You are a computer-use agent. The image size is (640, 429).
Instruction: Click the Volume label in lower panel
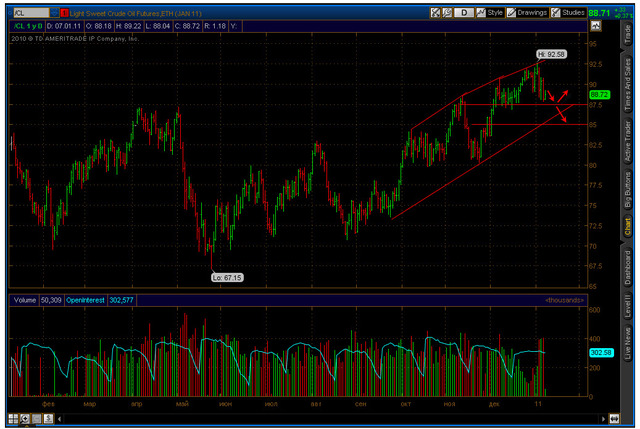[x=24, y=300]
